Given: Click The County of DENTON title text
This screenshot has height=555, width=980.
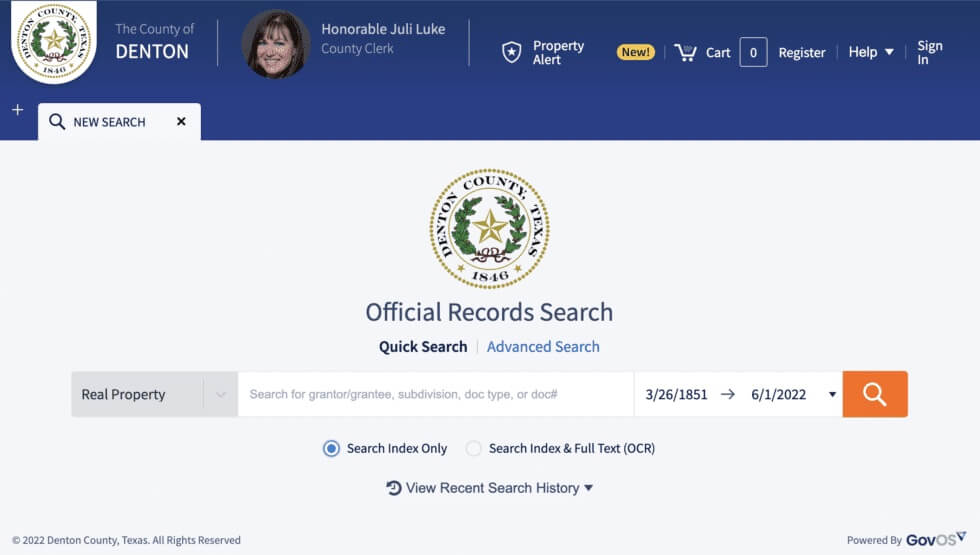Looking at the screenshot, I should pos(154,41).
